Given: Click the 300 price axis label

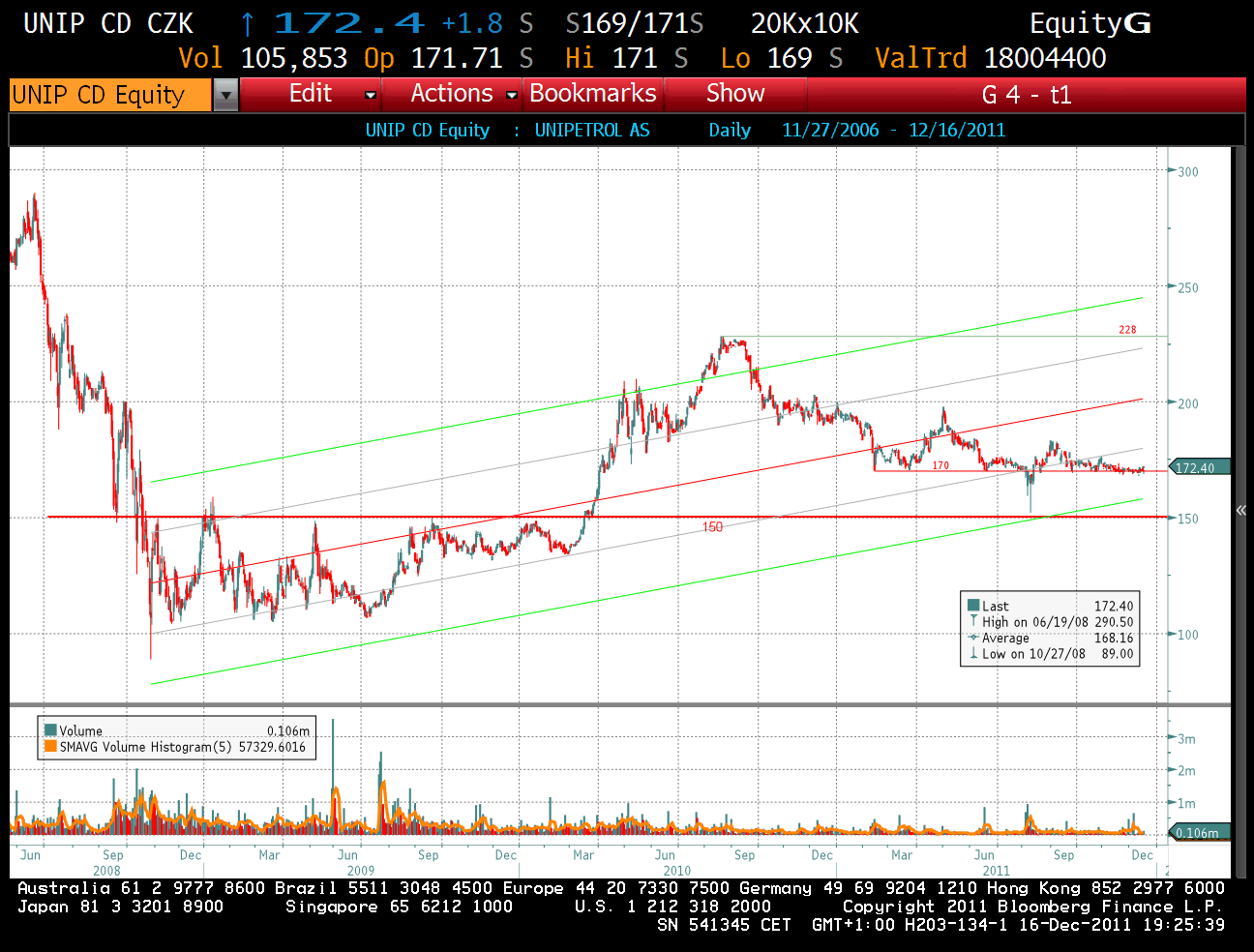Looking at the screenshot, I should (x=1188, y=172).
